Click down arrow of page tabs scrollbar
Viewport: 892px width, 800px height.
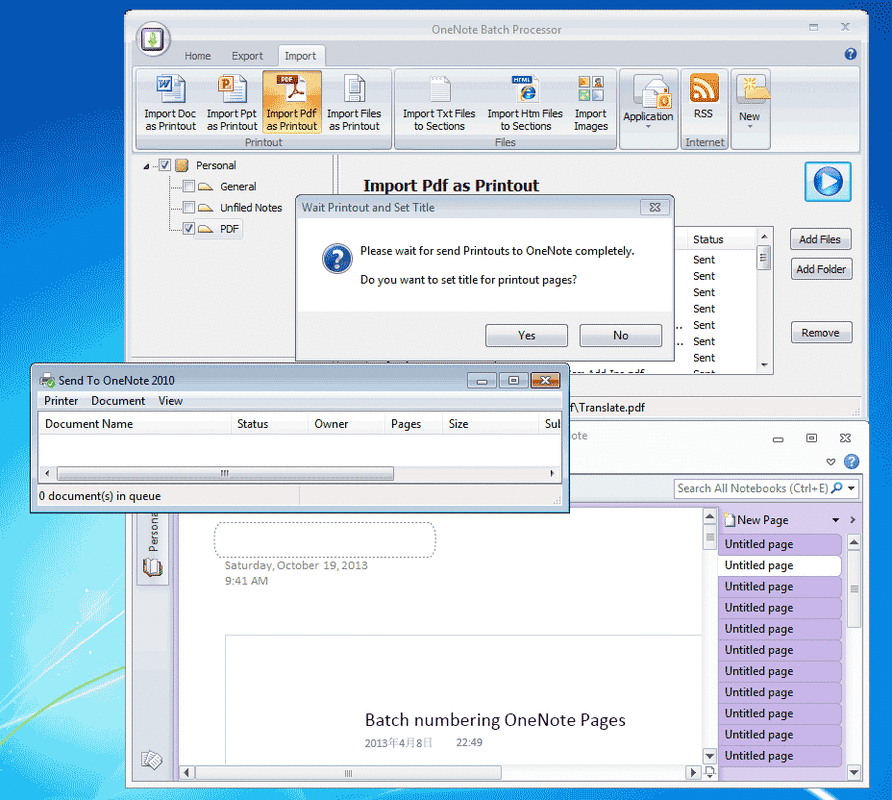pos(854,772)
